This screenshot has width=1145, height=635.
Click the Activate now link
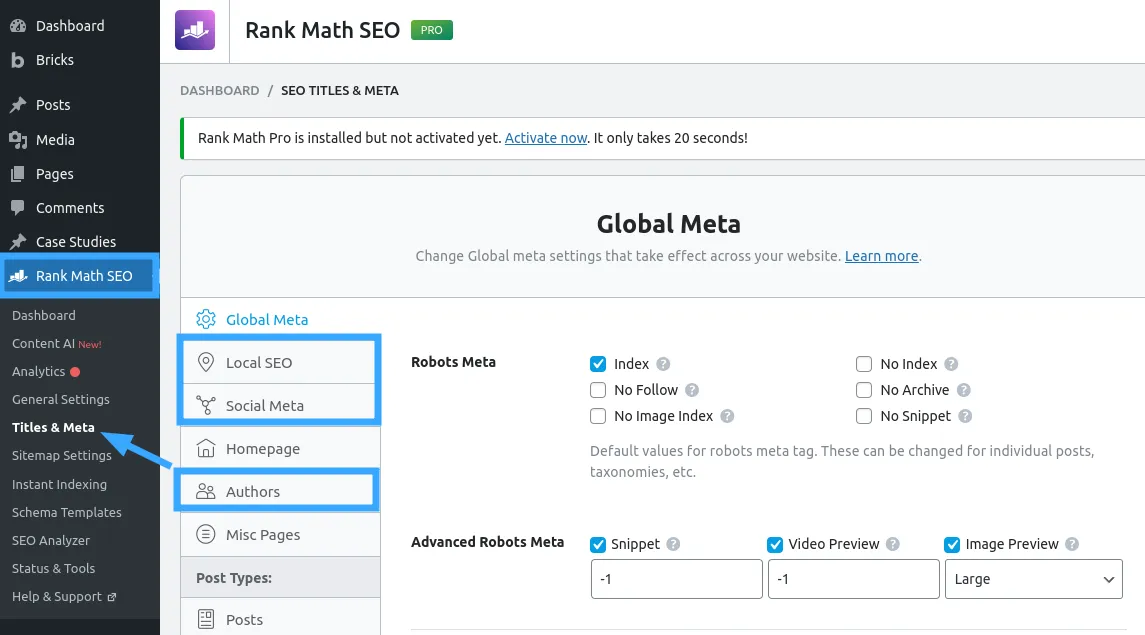click(545, 138)
